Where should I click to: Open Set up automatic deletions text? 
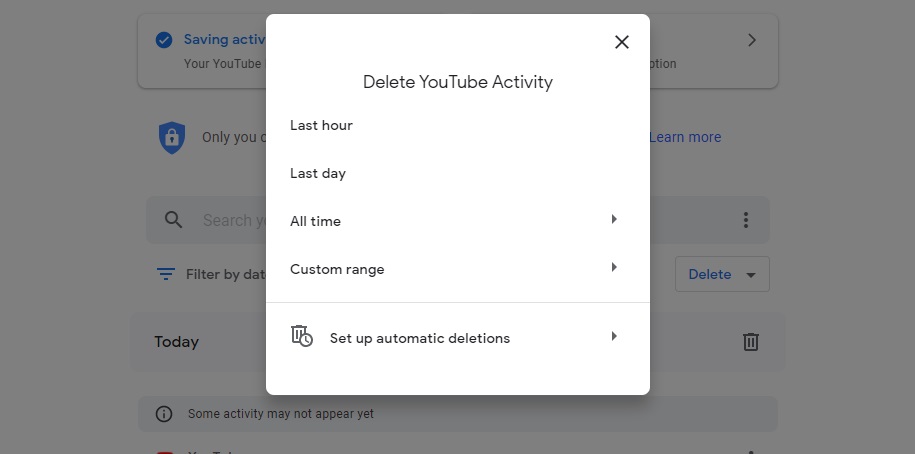[419, 338]
